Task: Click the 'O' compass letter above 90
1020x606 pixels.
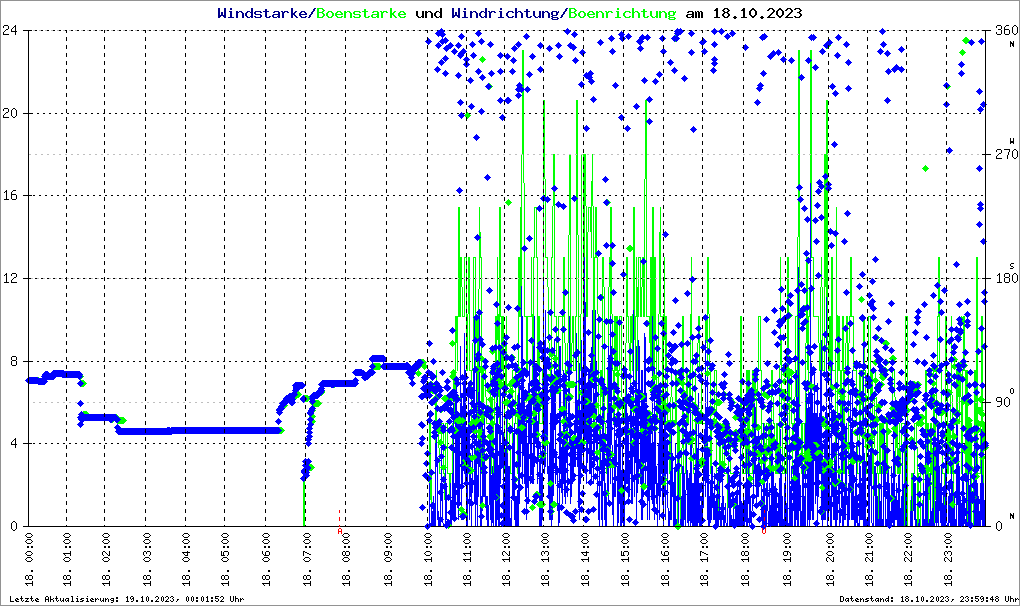Action: tap(1012, 390)
